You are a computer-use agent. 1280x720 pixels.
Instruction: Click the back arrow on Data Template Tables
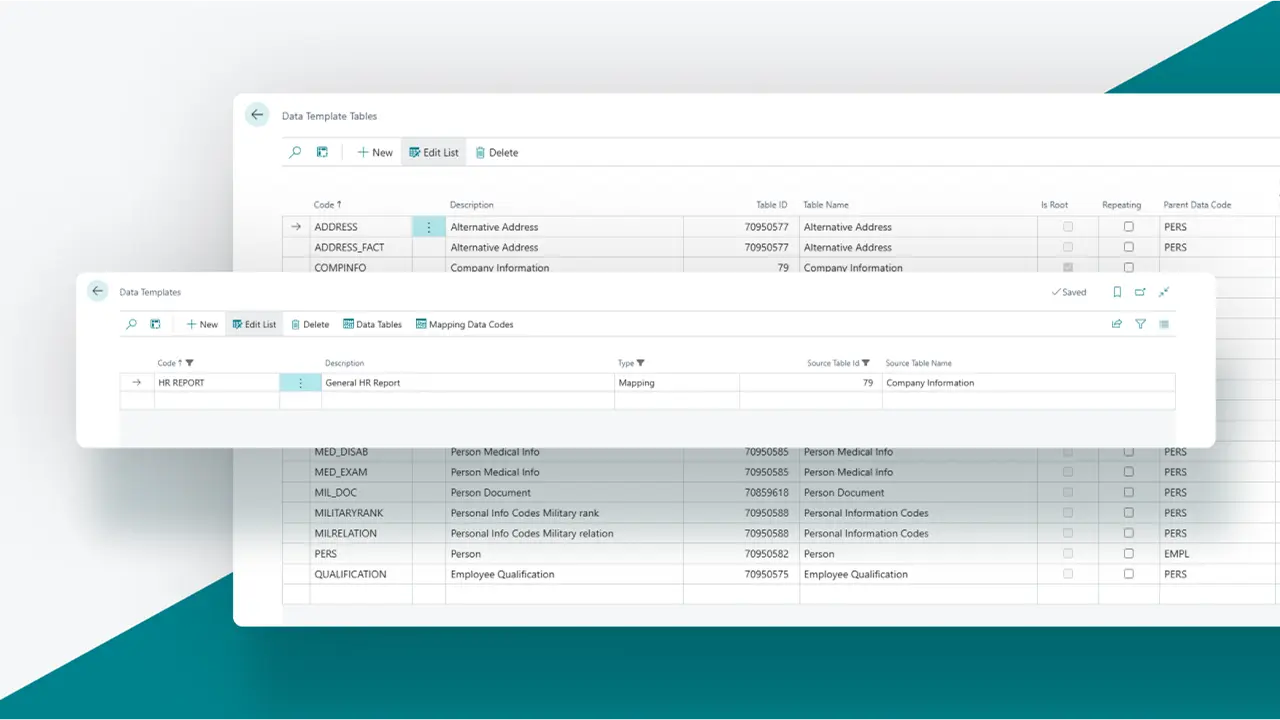[257, 114]
